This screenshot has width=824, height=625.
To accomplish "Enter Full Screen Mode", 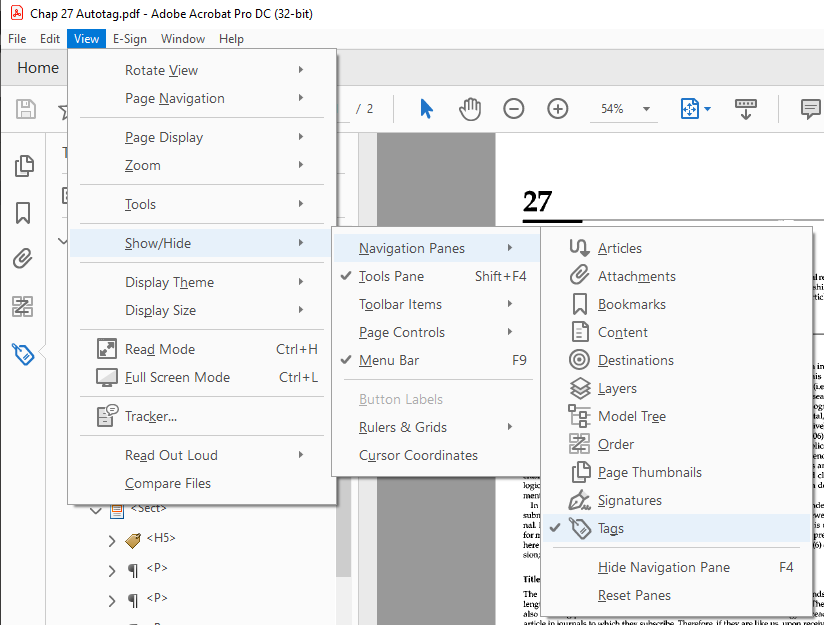I will (202, 377).
